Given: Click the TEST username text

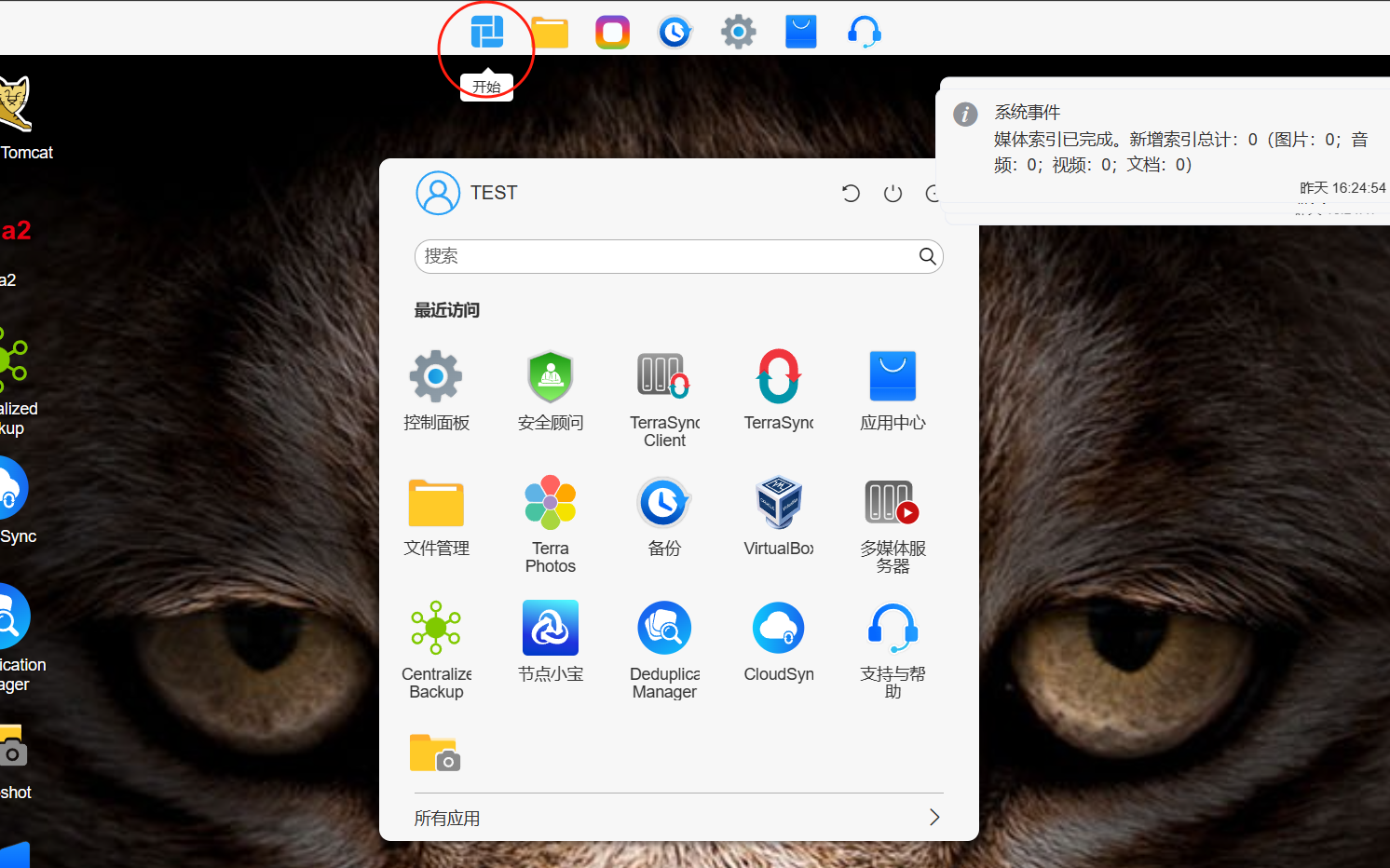Looking at the screenshot, I should tap(494, 193).
